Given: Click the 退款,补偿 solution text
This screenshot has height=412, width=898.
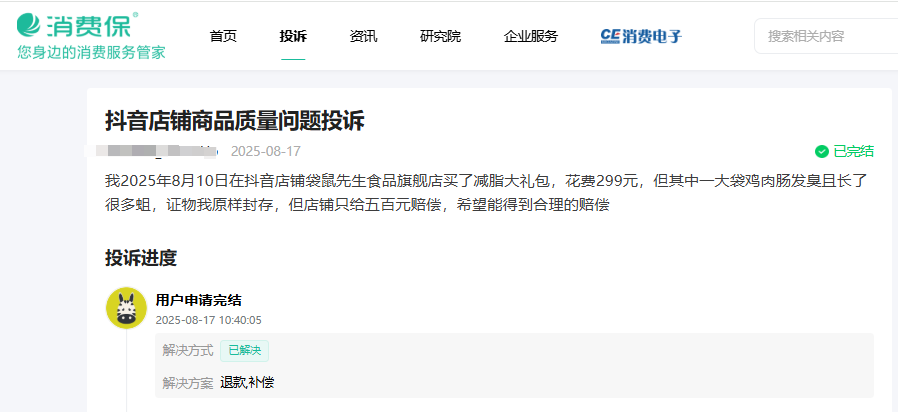Looking at the screenshot, I should [x=247, y=382].
